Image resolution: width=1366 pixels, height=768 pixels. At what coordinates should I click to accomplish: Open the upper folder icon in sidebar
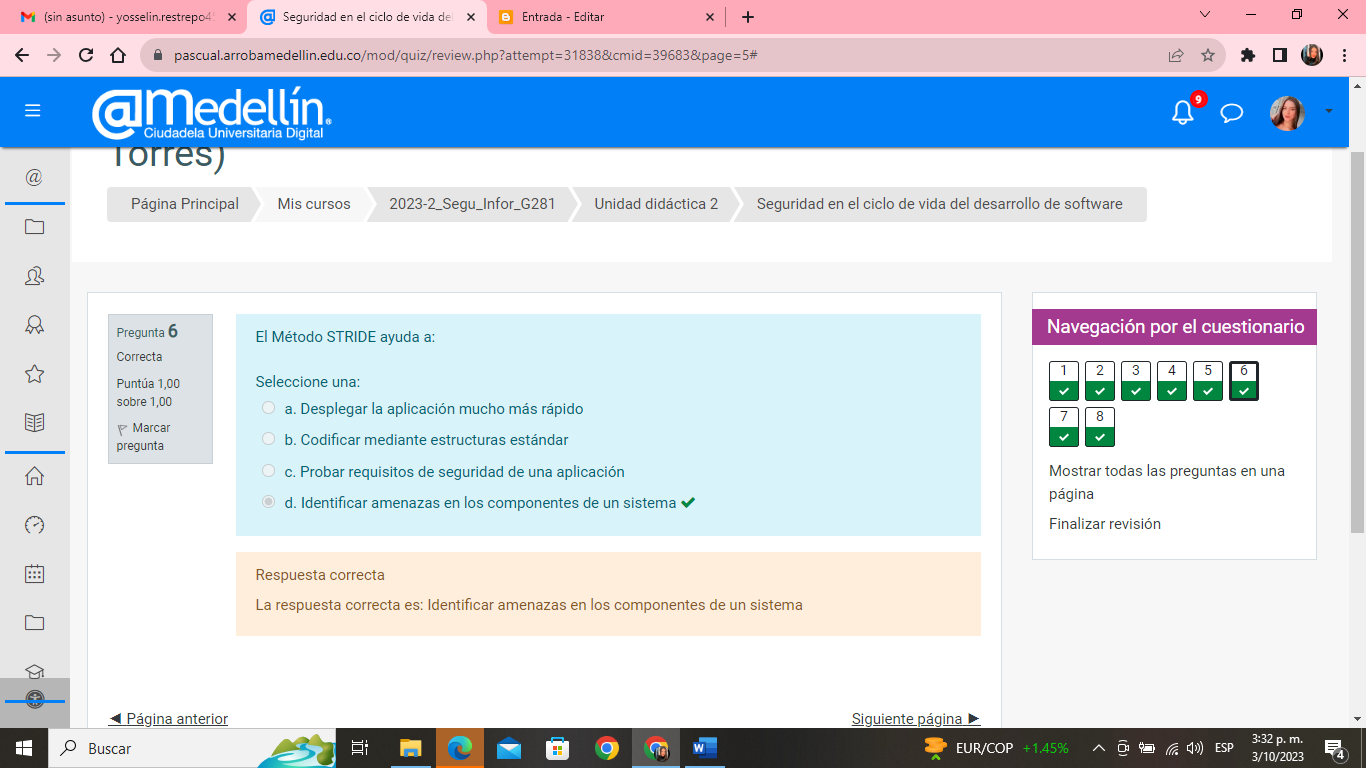(34, 227)
